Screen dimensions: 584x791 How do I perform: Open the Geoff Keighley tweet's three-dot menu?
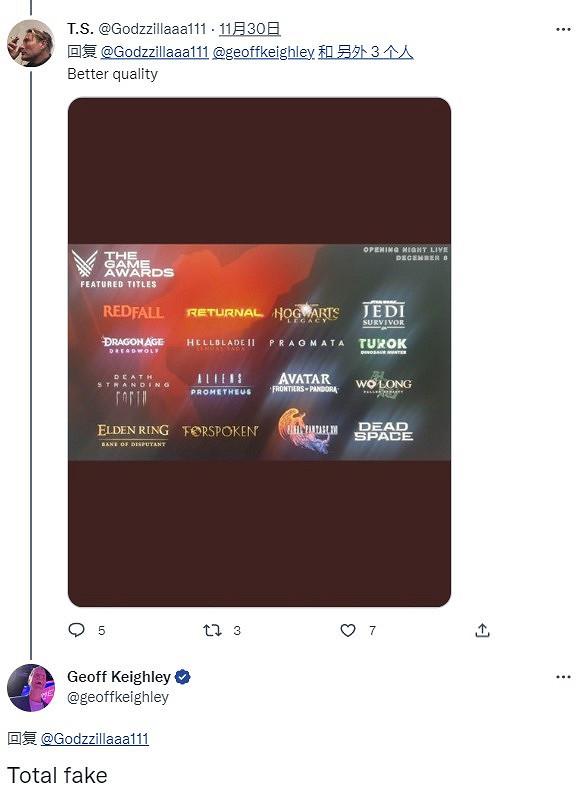tap(563, 677)
